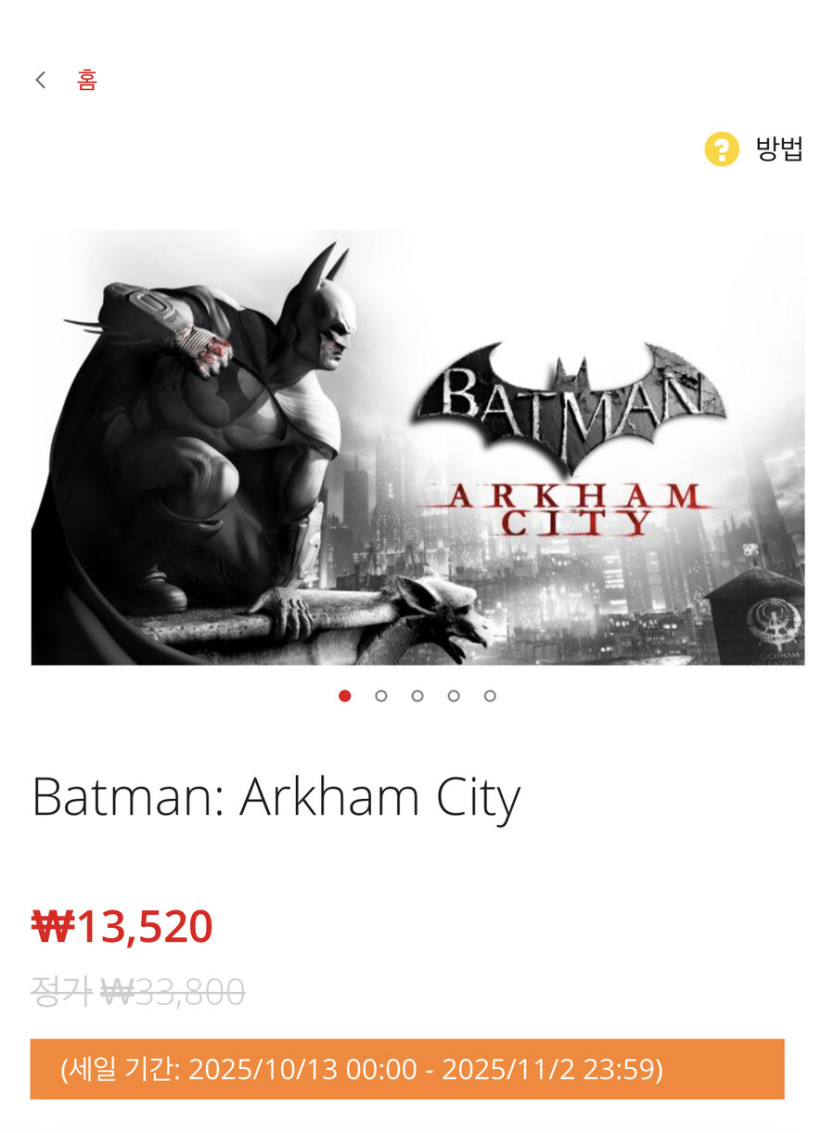Open the 방법 help label
The height and width of the screenshot is (1133, 835).
(779, 150)
